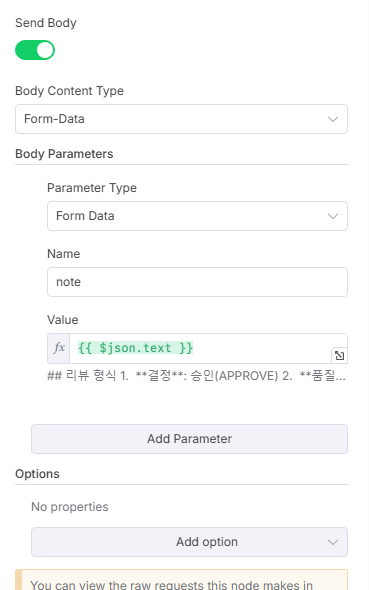Click the fx expression icon
Viewport: 369px width, 590px height.
coord(59,348)
